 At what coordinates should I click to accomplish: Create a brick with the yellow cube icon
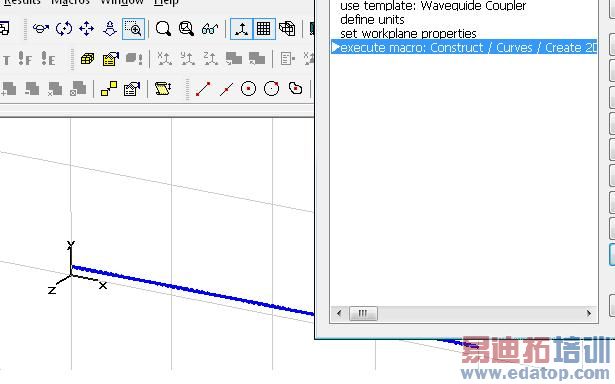click(x=87, y=59)
